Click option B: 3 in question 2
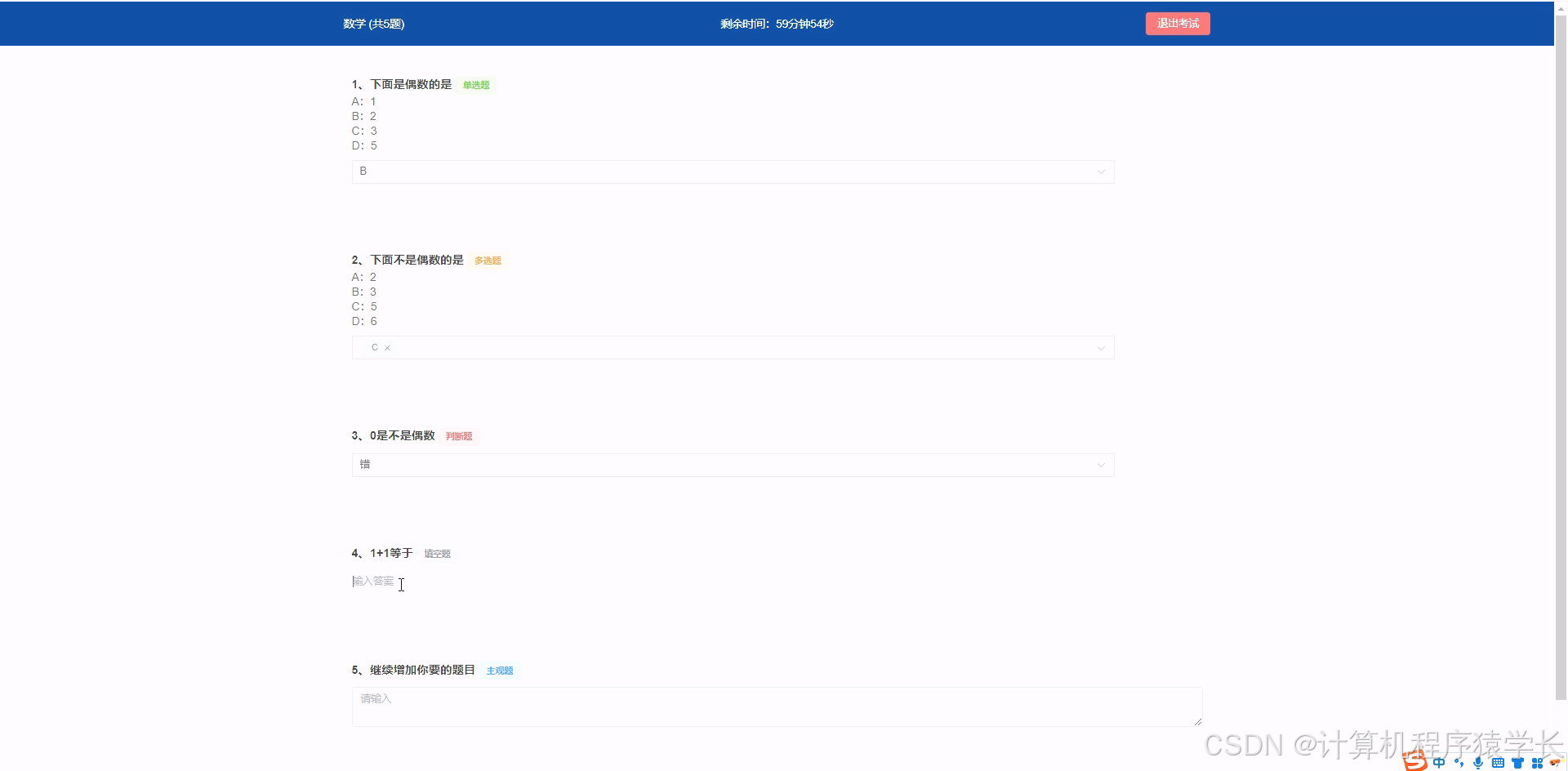 (364, 292)
